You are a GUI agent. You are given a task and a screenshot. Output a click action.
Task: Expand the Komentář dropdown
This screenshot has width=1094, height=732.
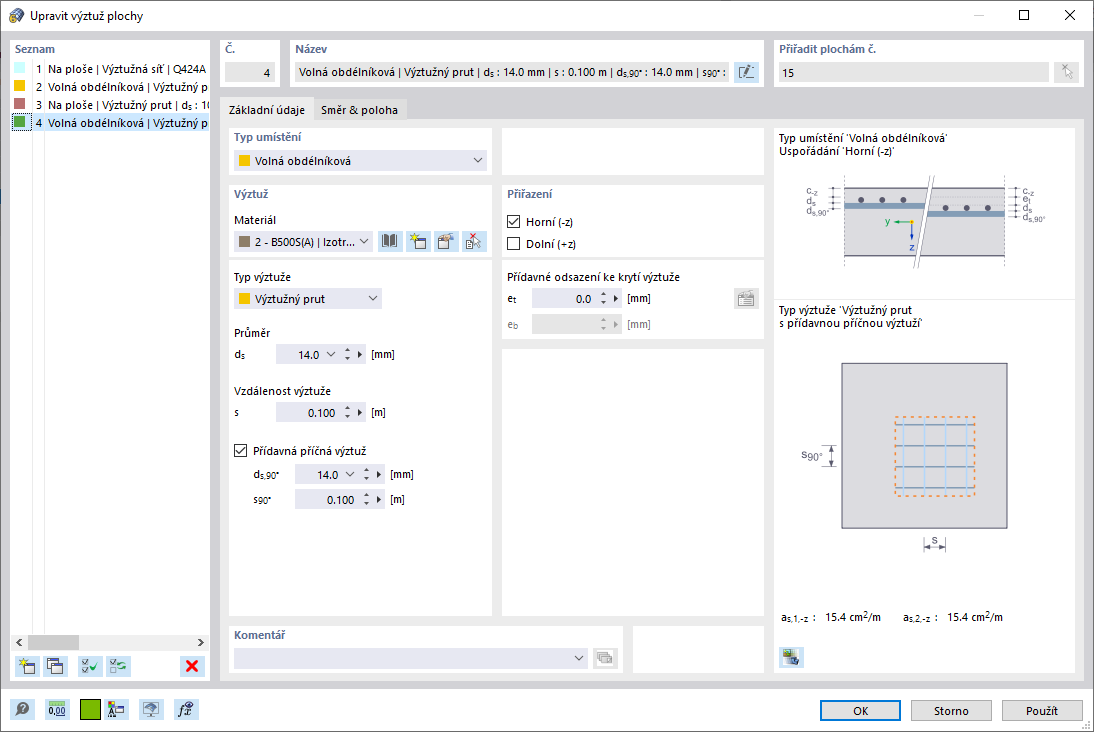click(578, 658)
